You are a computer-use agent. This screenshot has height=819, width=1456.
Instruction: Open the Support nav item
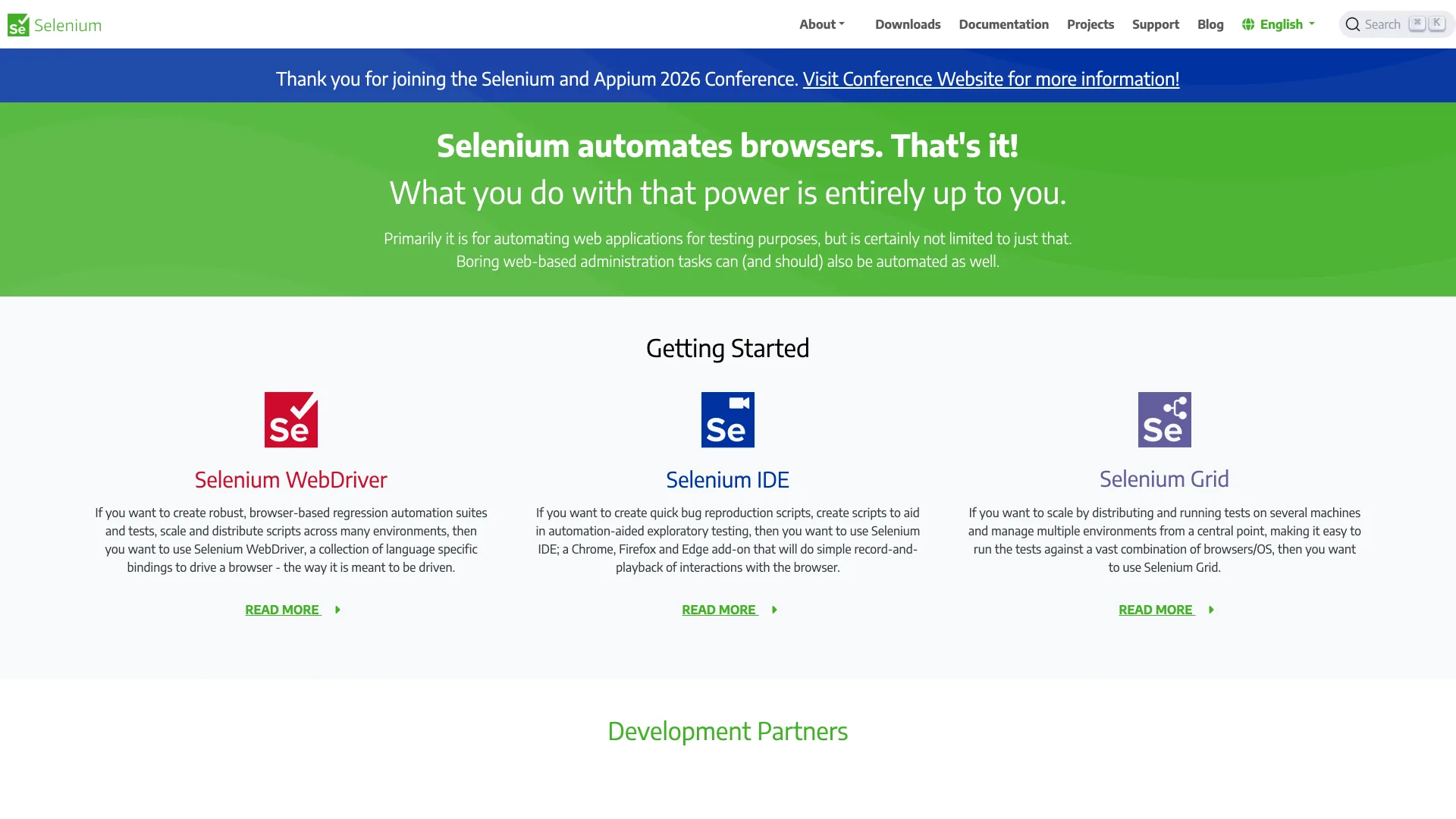tap(1155, 24)
